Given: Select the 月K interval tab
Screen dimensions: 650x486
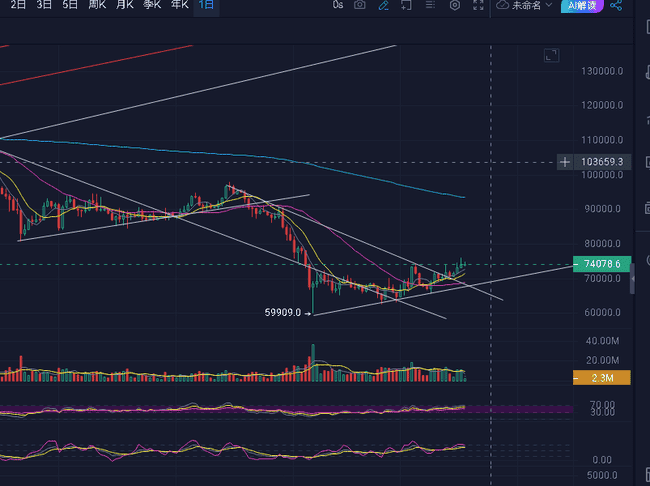Looking at the screenshot, I should pyautogui.click(x=124, y=5).
